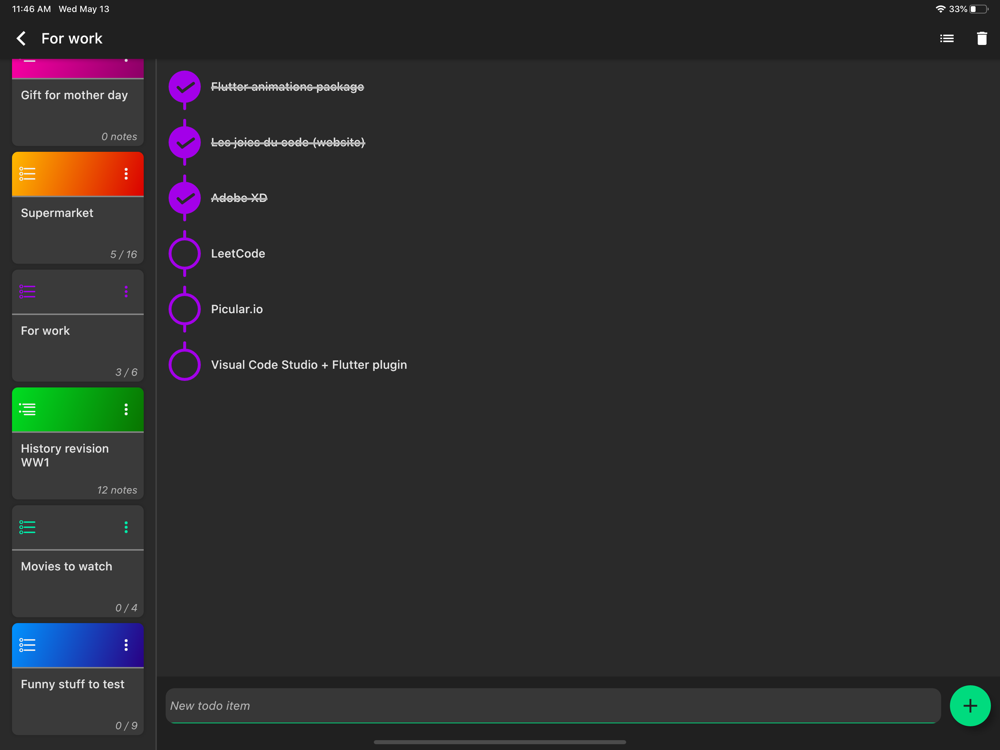
Task: Open the Gift for mother day list
Action: pyautogui.click(x=78, y=103)
